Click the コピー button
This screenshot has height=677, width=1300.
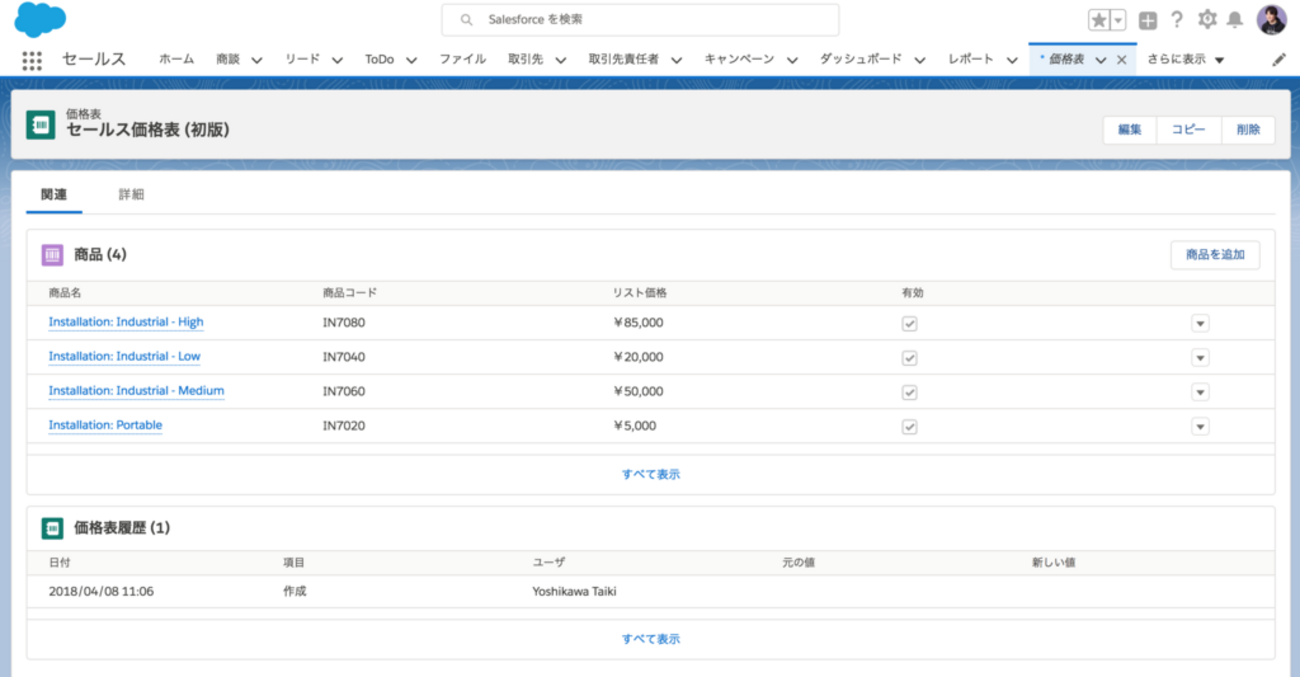point(1189,130)
